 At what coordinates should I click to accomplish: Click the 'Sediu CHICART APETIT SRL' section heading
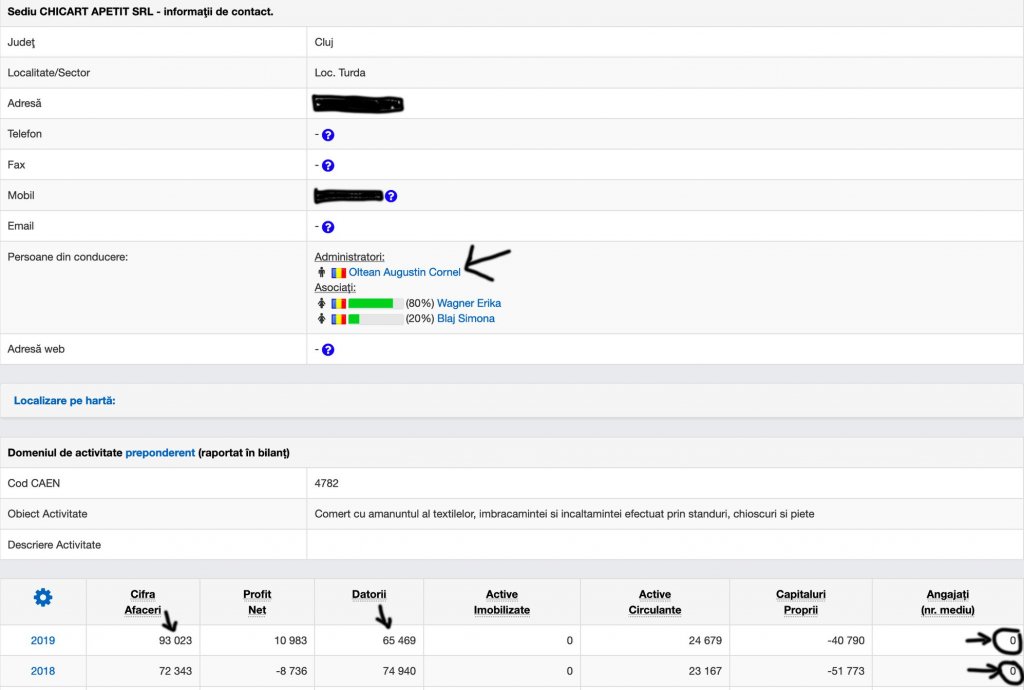point(140,12)
